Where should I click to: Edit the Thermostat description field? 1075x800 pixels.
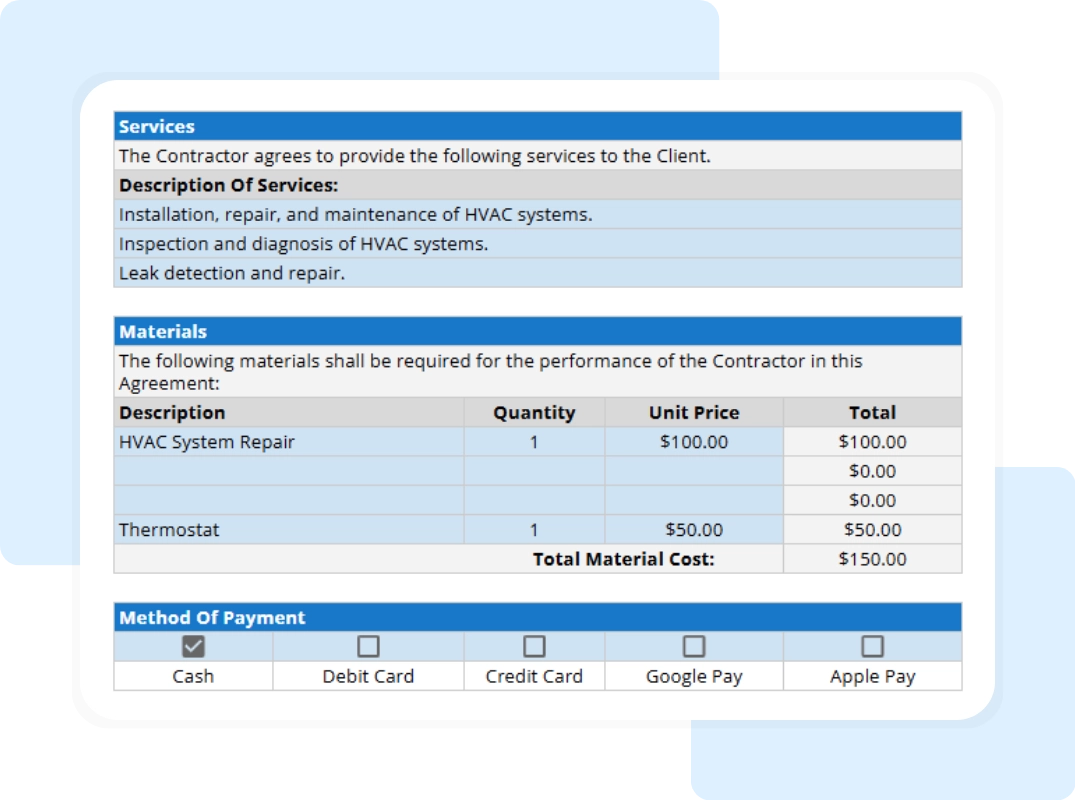point(288,530)
